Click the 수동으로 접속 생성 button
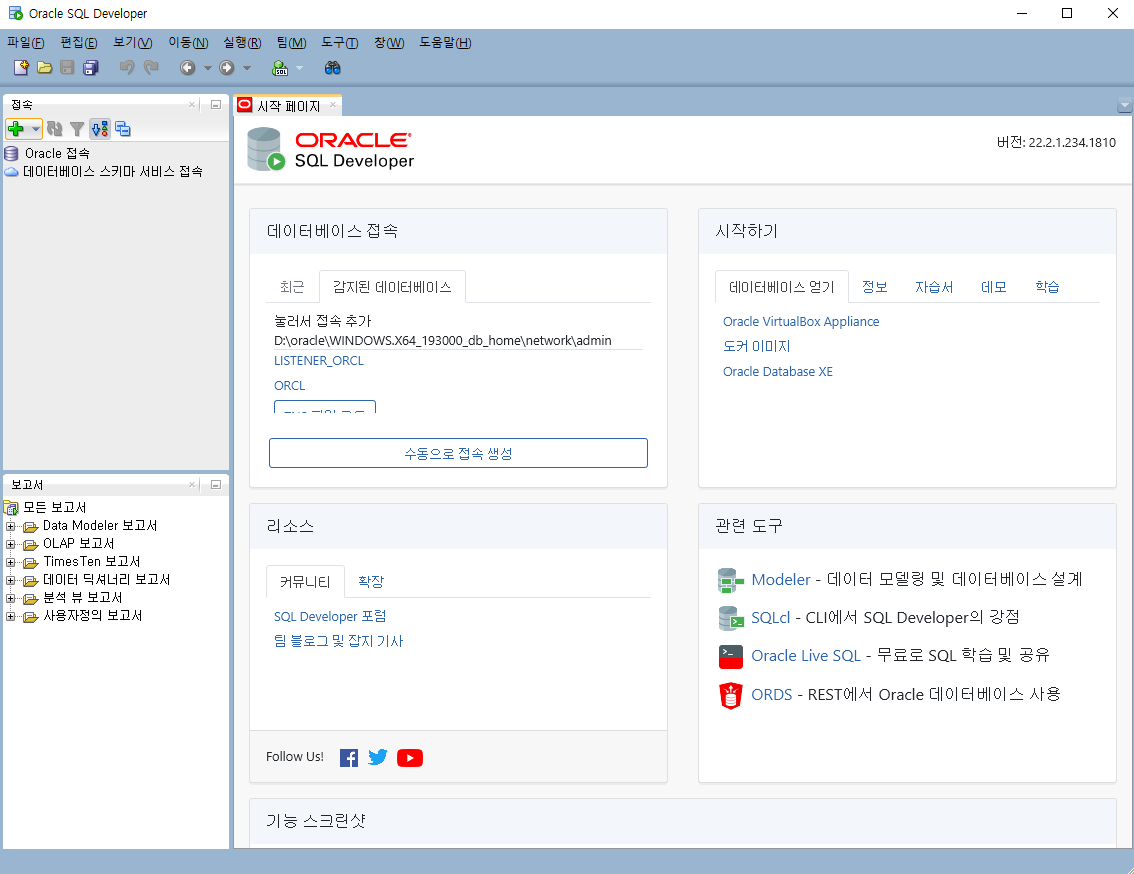1134x874 pixels. (x=459, y=453)
